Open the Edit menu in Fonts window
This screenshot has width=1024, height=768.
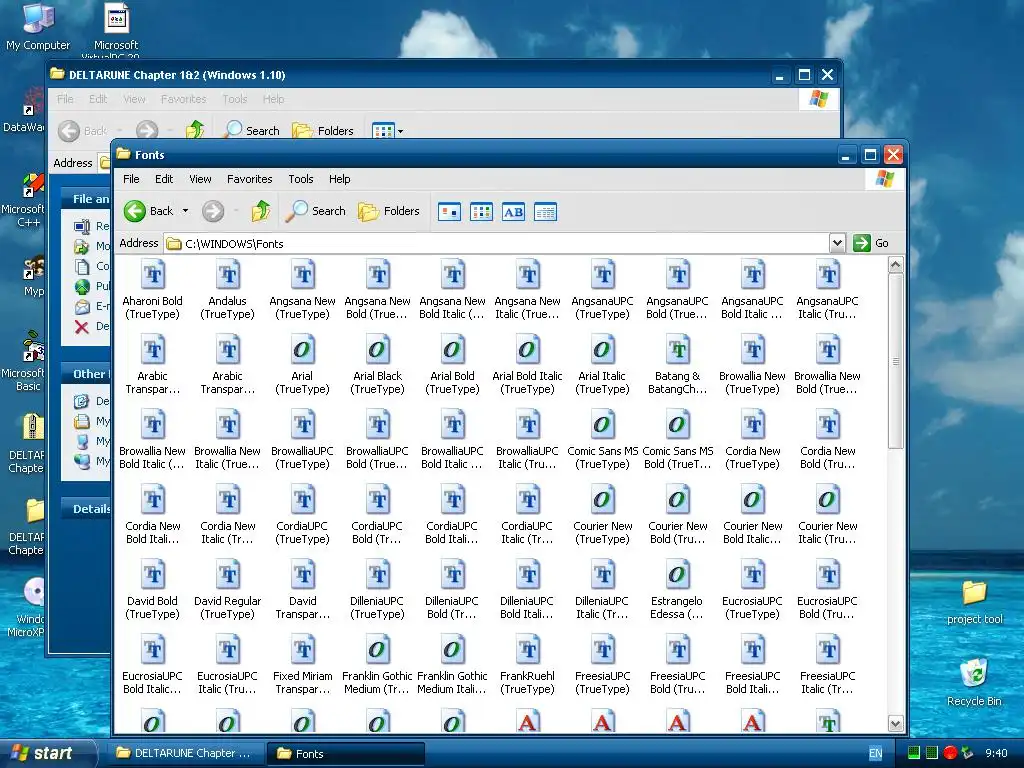(x=164, y=179)
